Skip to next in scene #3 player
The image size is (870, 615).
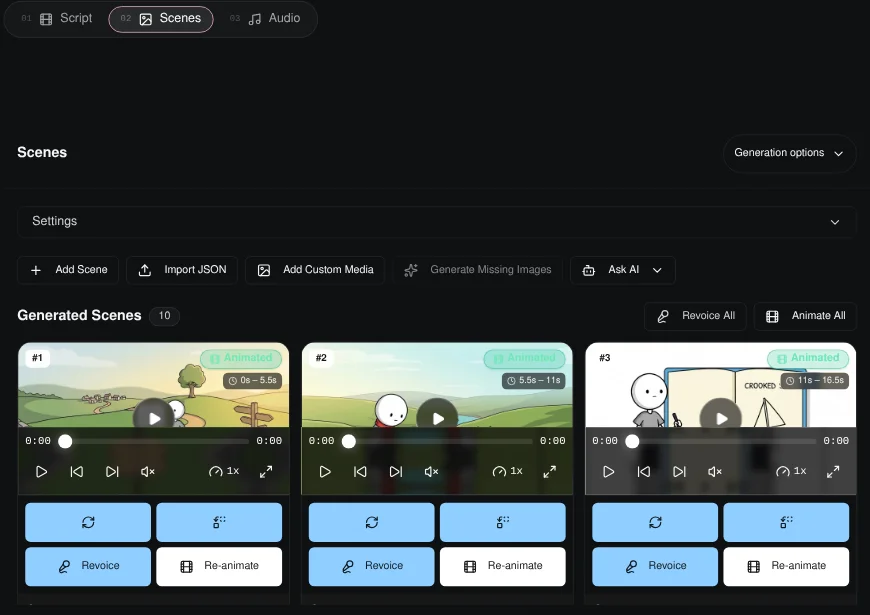point(679,472)
